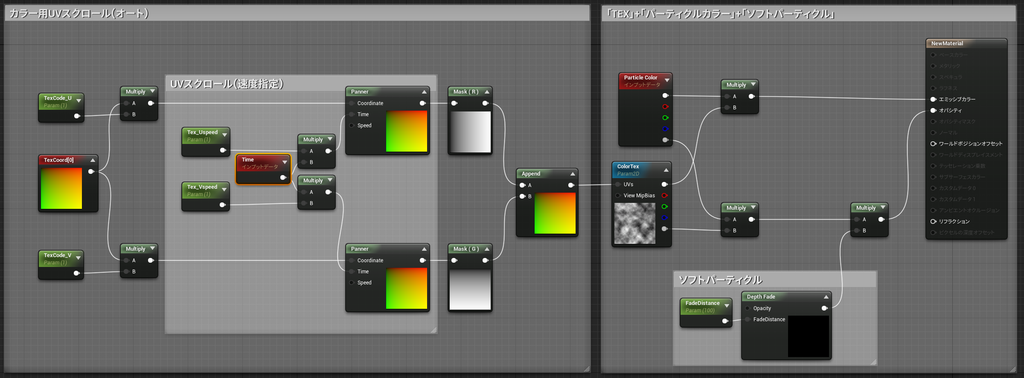The width and height of the screenshot is (1024, 378).
Task: Click the エミッシブカラー input pin on NewMaterial
Action: click(933, 99)
